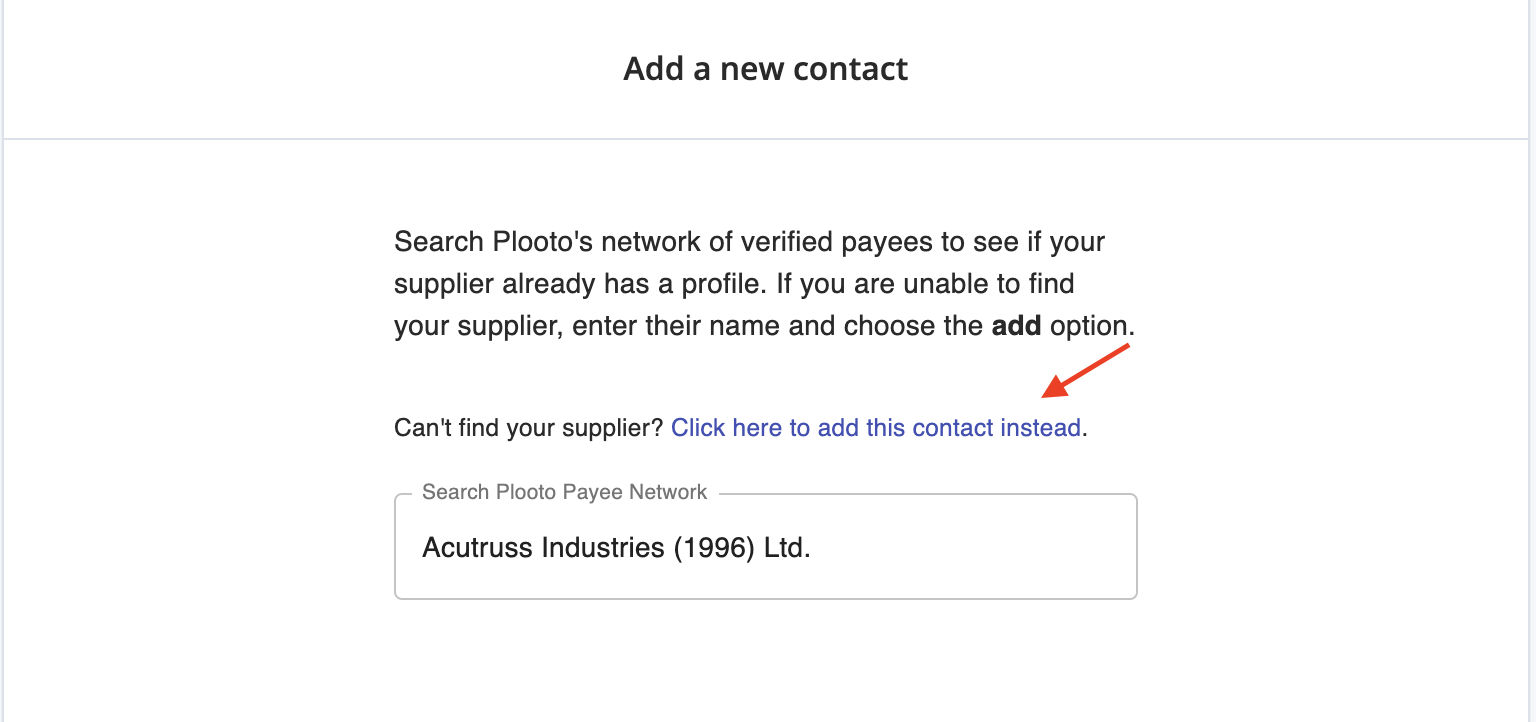Place cursor after "Ltd." in search field
Image resolution: width=1536 pixels, height=722 pixels.
(811, 548)
